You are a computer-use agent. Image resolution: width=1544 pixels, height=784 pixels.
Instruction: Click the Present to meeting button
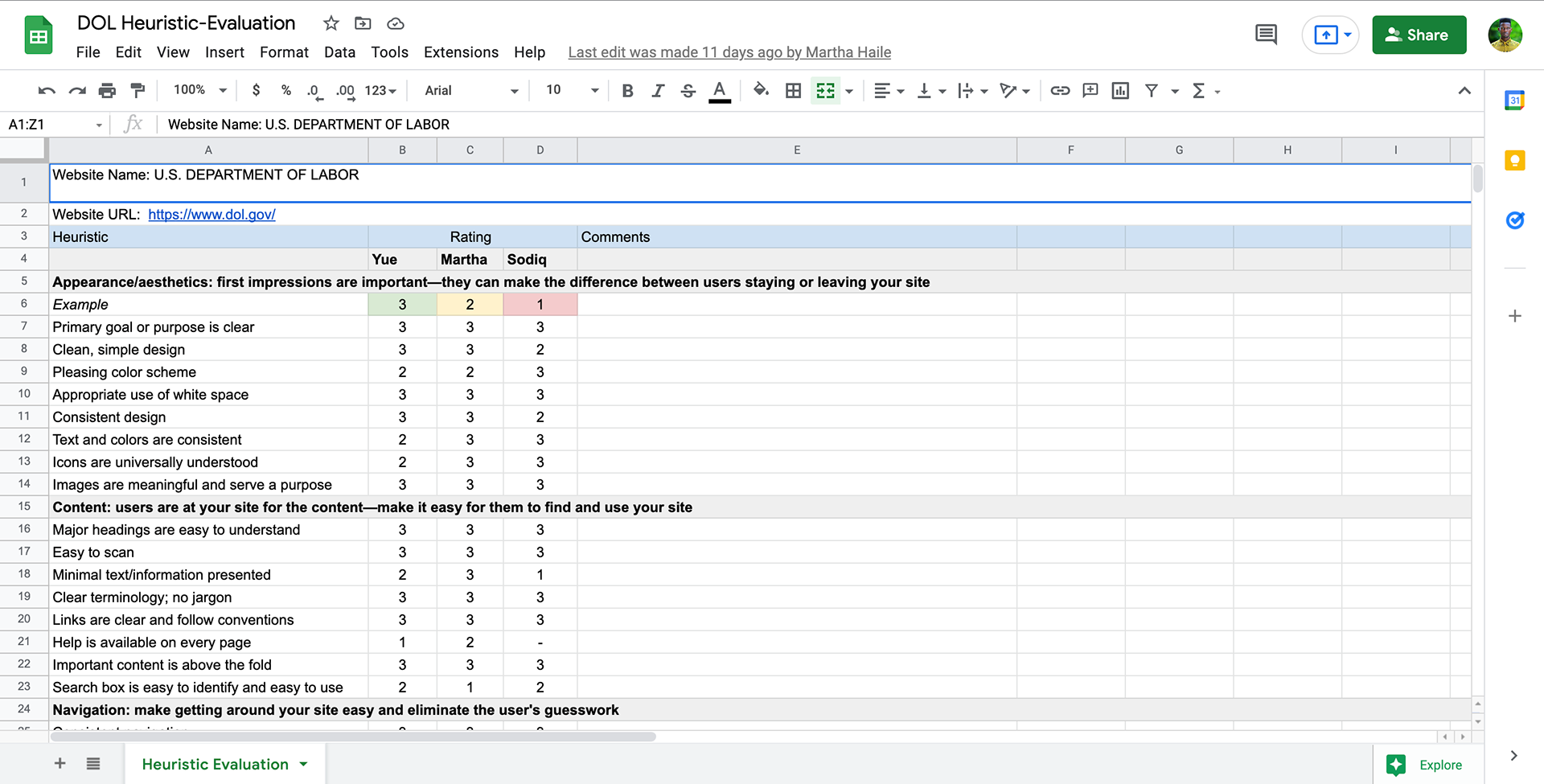pyautogui.click(x=1330, y=35)
